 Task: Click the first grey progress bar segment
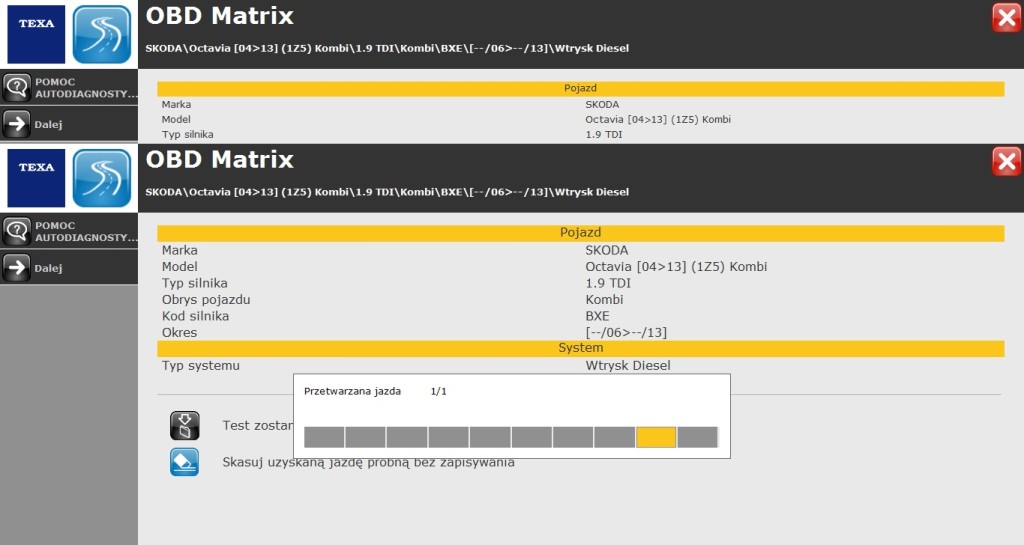[x=324, y=437]
